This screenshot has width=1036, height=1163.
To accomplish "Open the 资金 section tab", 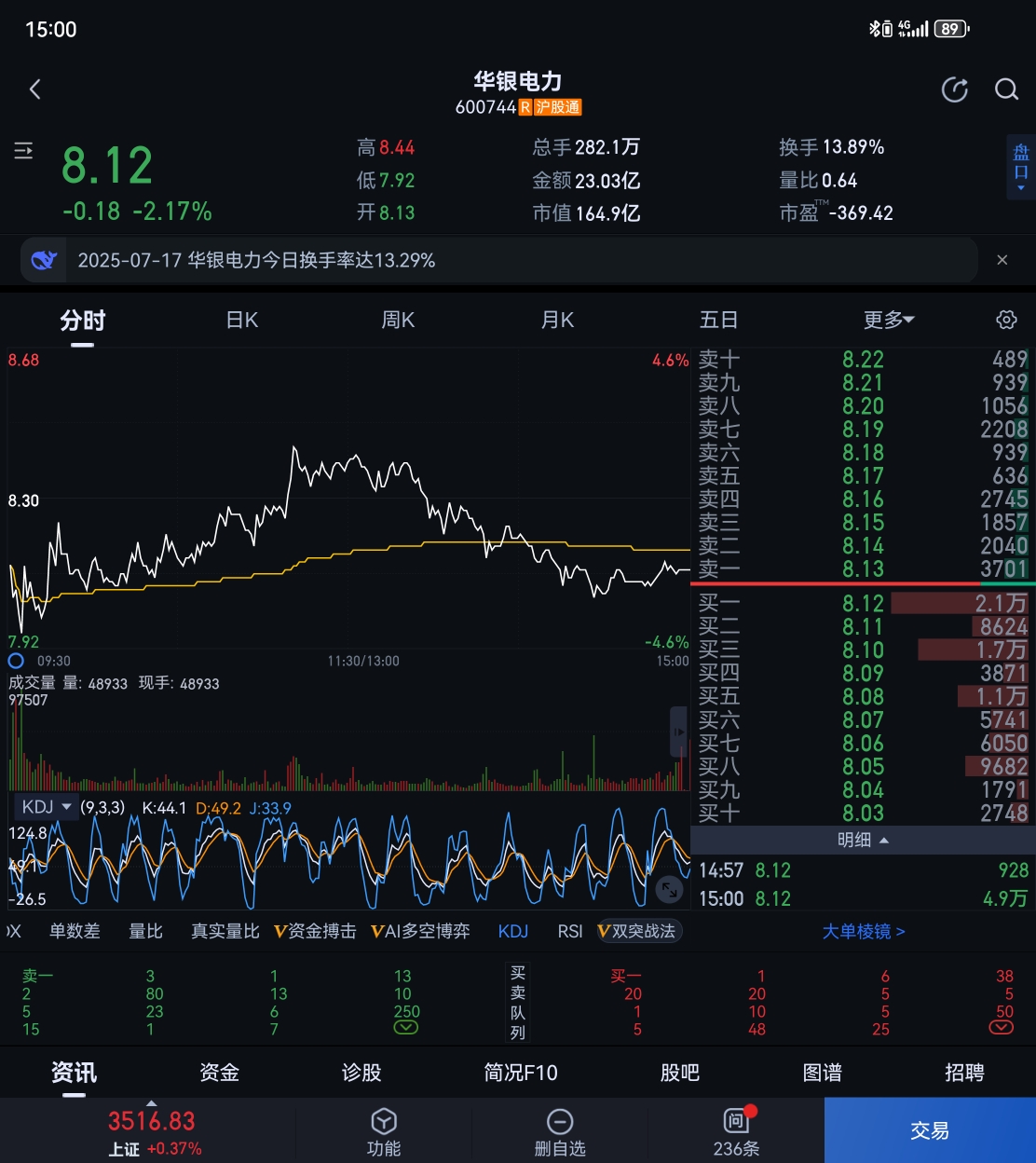I will click(x=219, y=1073).
